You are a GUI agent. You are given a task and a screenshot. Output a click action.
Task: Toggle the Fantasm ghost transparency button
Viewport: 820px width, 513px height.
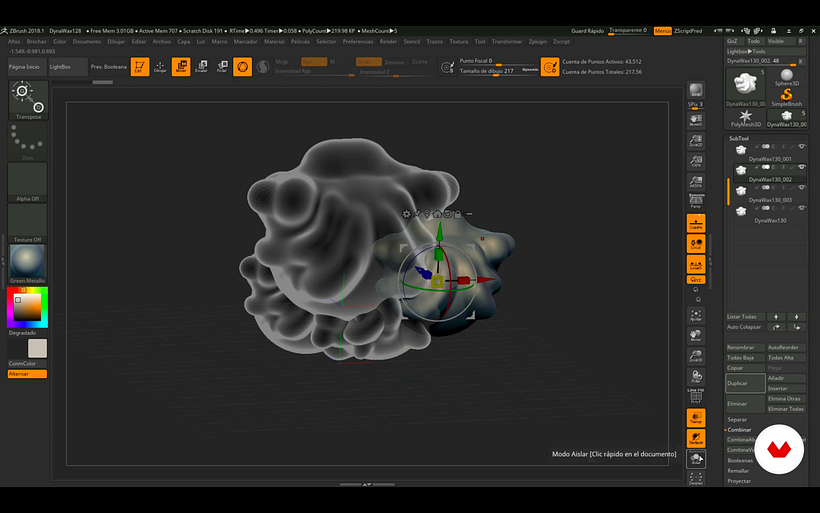coord(696,438)
